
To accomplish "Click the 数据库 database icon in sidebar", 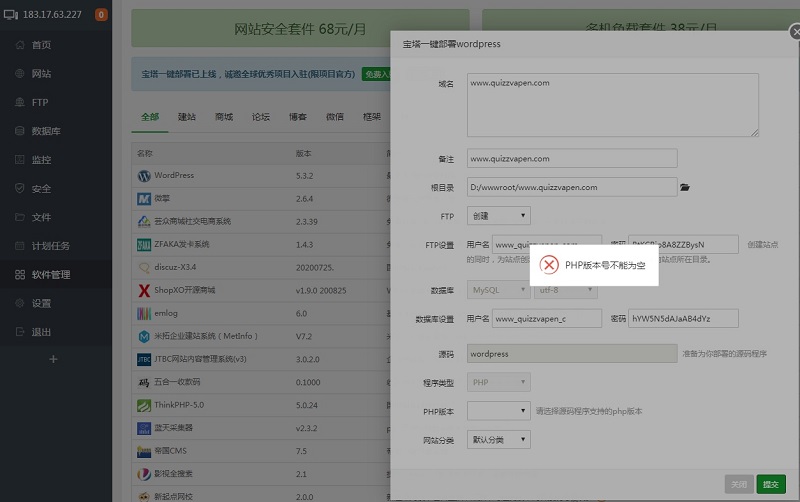I will (x=20, y=131).
